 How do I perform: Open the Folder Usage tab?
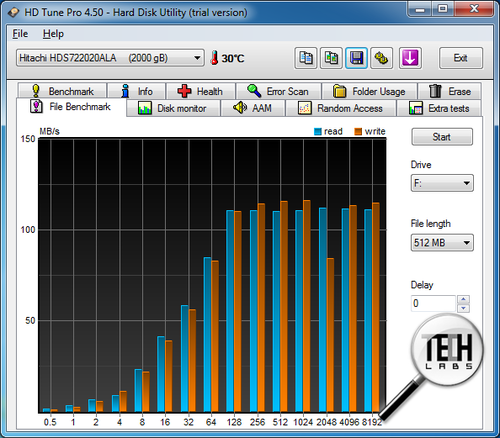[369, 91]
